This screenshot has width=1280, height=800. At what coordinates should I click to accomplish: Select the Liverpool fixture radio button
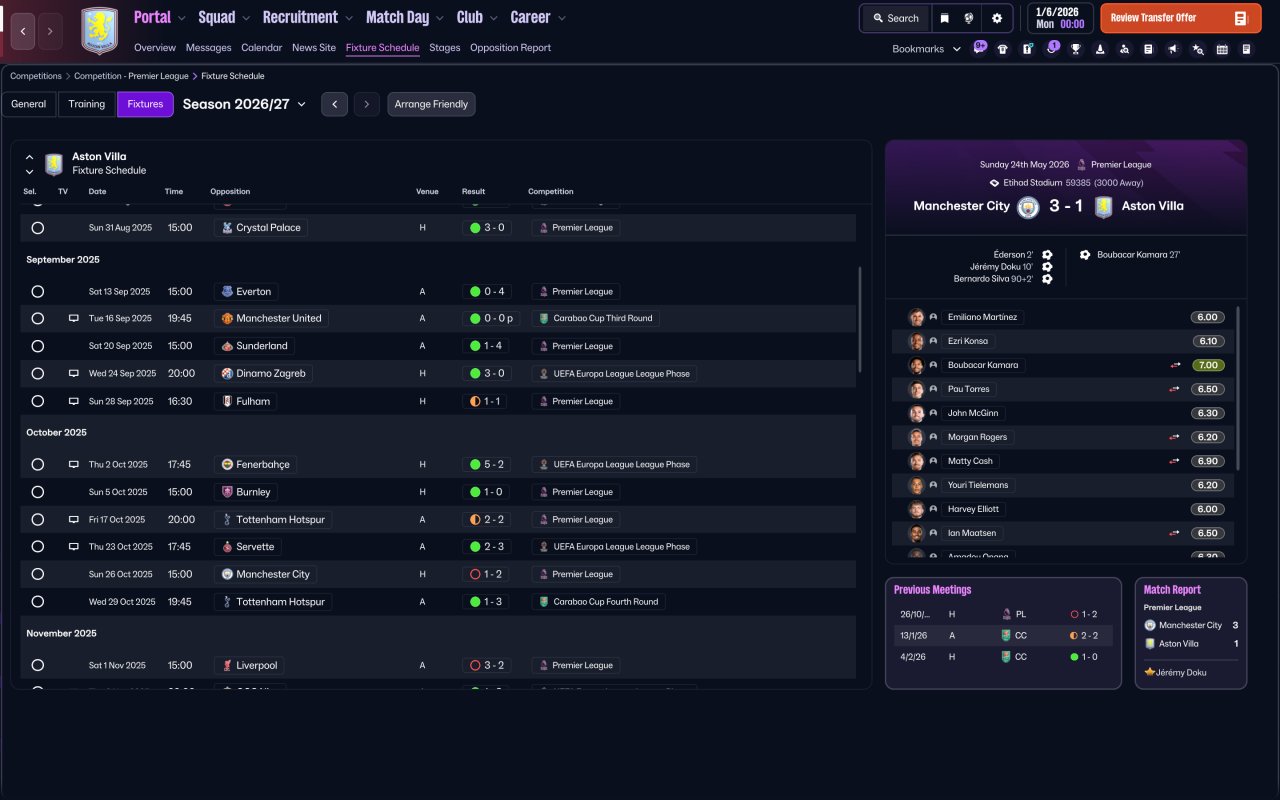coord(38,665)
